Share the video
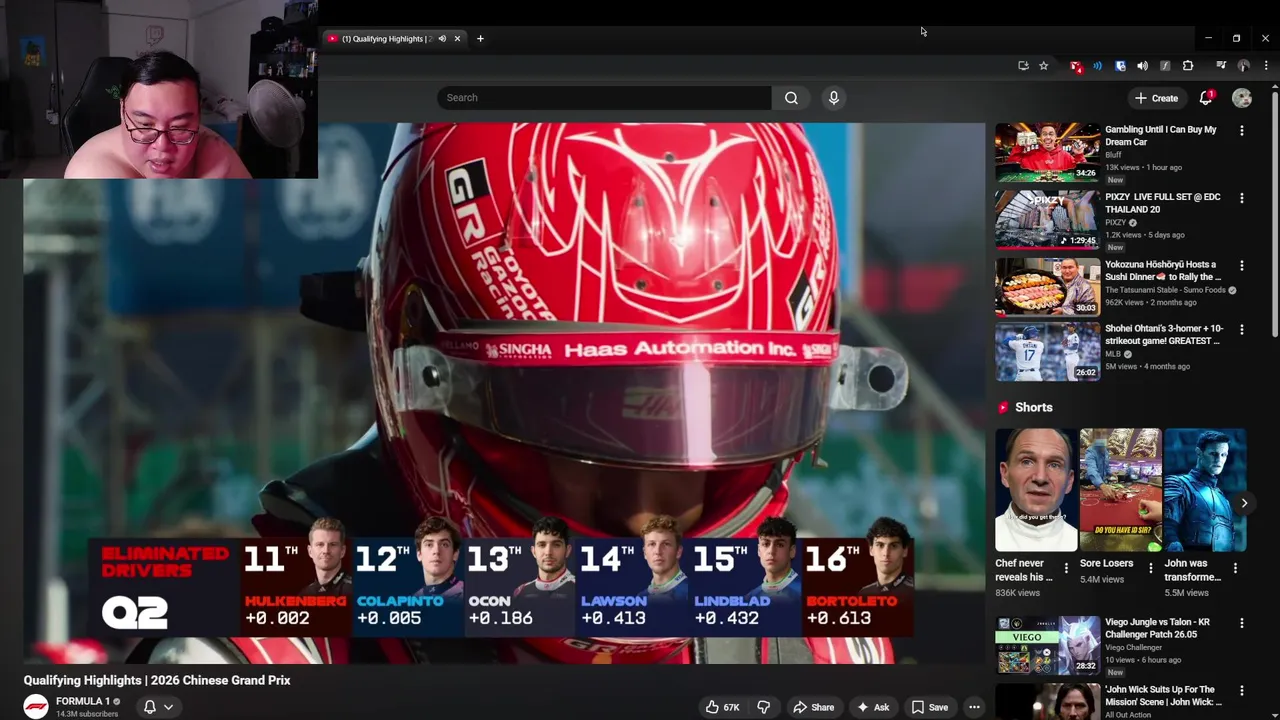Image resolution: width=1280 pixels, height=720 pixels. click(x=813, y=707)
